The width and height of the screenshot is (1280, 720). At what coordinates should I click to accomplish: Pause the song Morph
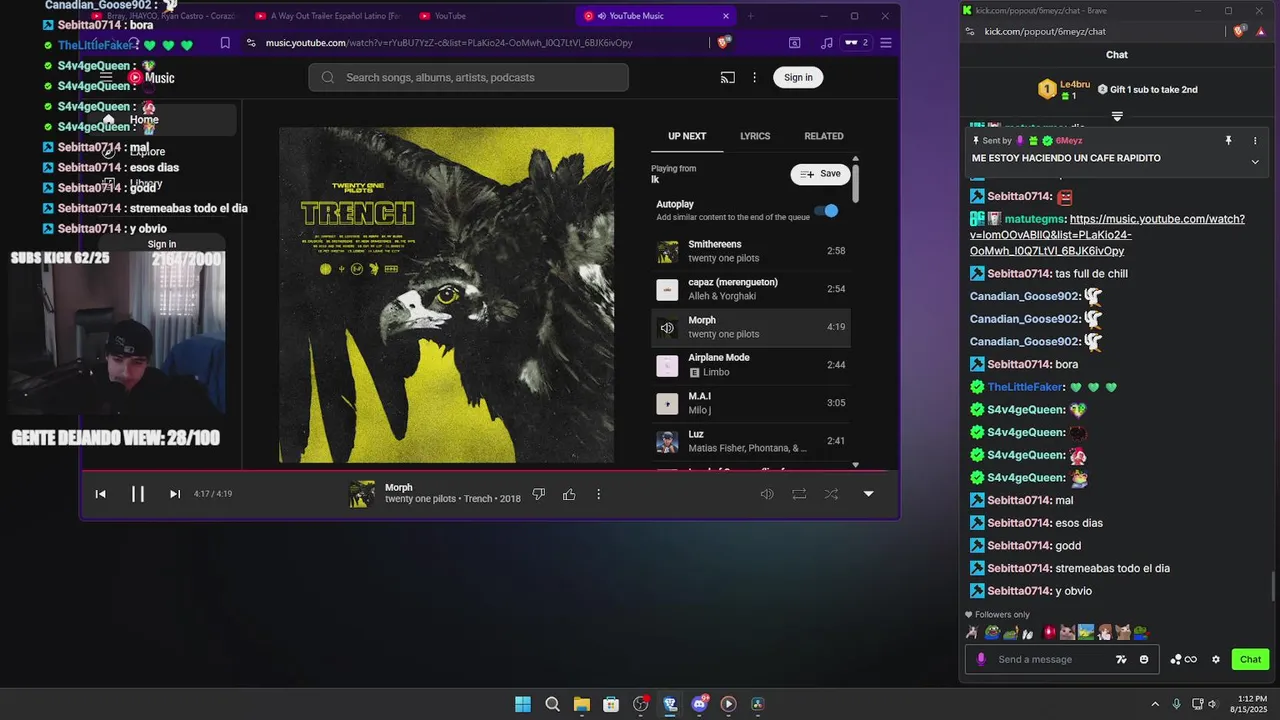tap(138, 494)
